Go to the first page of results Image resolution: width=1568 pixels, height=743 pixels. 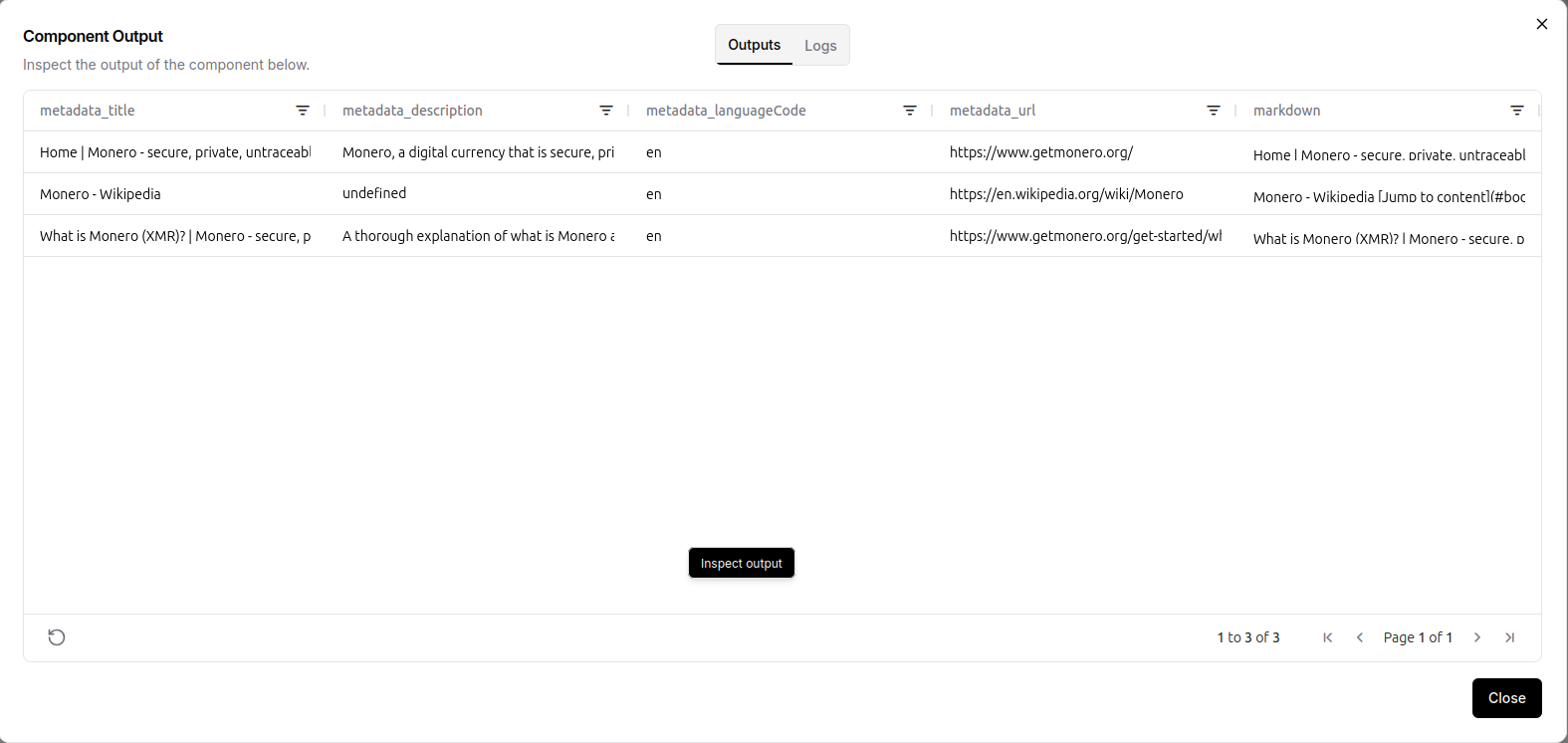tap(1327, 637)
